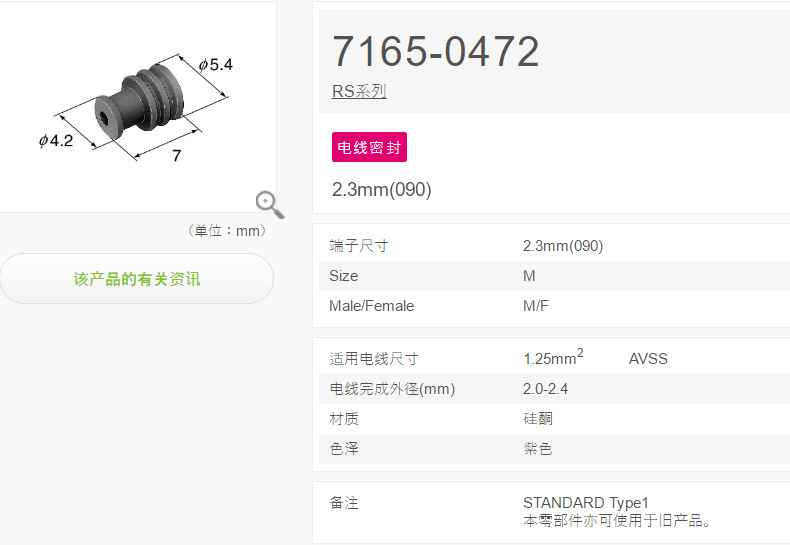This screenshot has height=545, width=790.
Task: Click the magnifier zoom icon on product image
Action: (270, 205)
